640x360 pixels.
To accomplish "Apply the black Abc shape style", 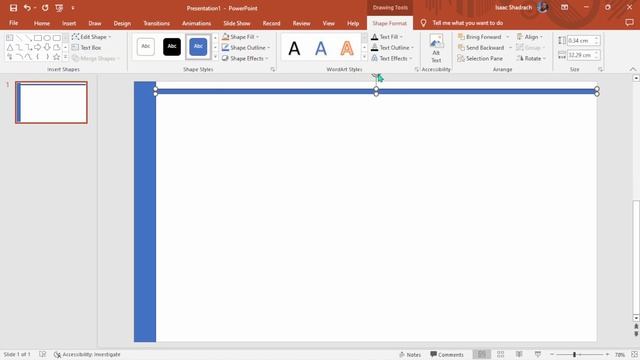I will pos(172,47).
